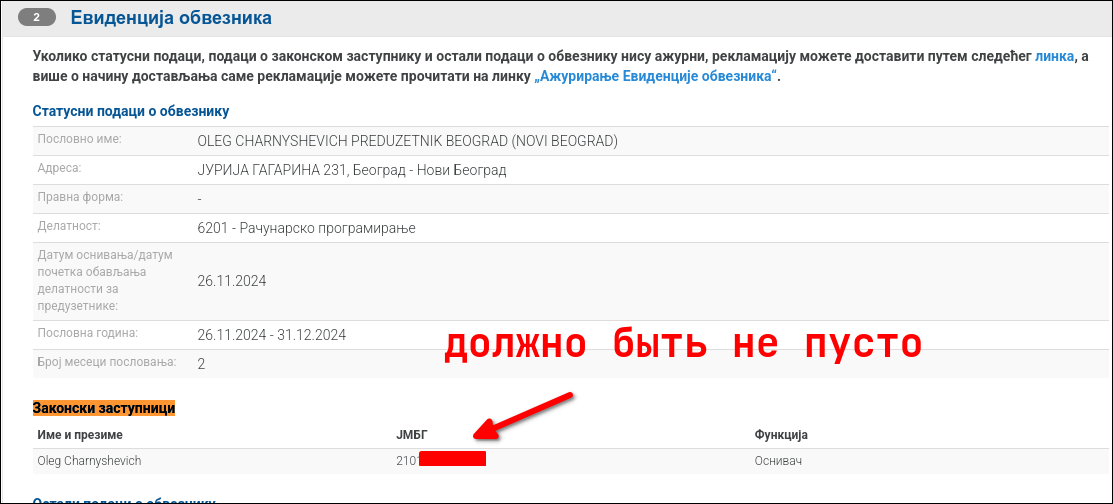Click the red redaction box over JMBG
The image size is (1113, 504).
pos(452,460)
